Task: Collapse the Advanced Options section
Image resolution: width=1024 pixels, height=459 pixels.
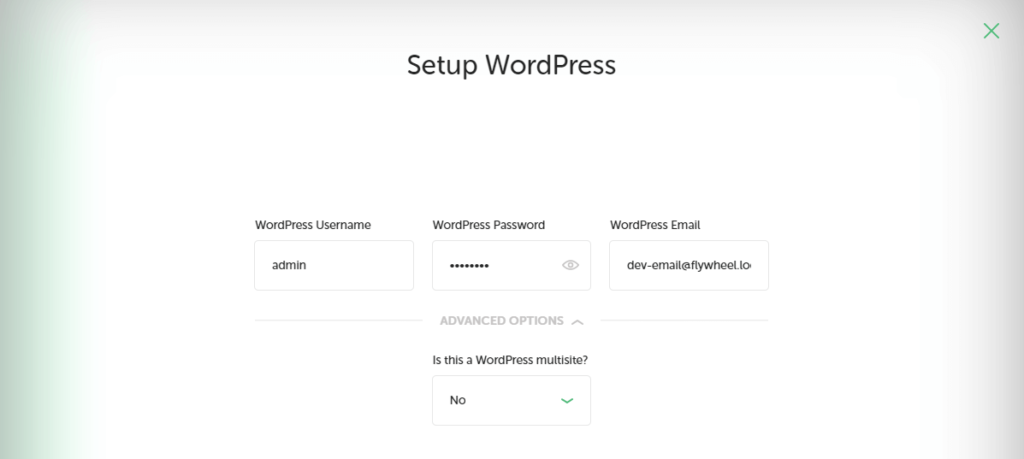Action: coord(511,321)
